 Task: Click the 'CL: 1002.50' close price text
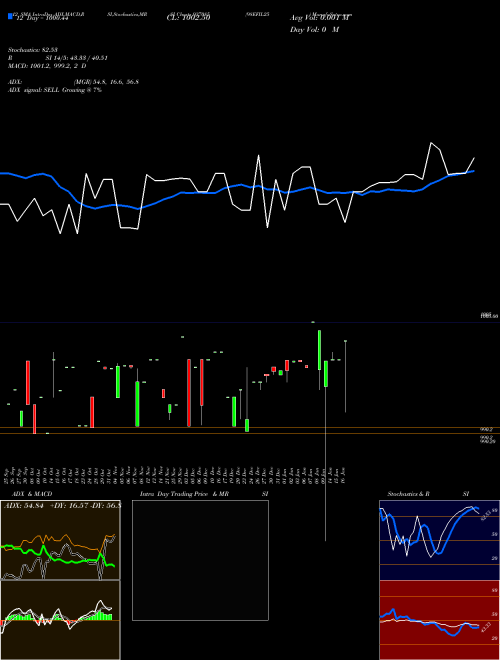tap(188, 18)
